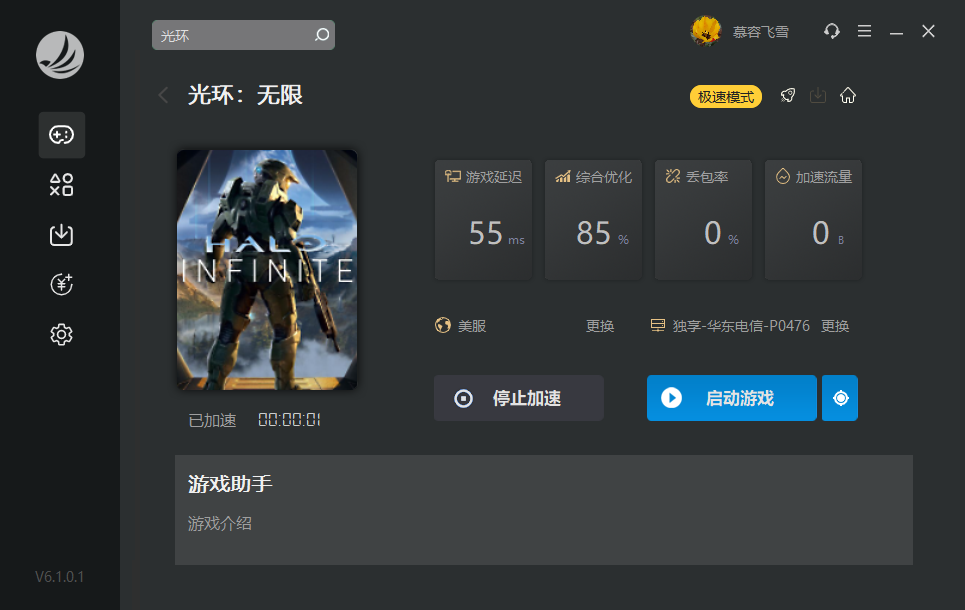The width and height of the screenshot is (965, 610).
Task: Click the search magnifier icon
Action: (321, 36)
